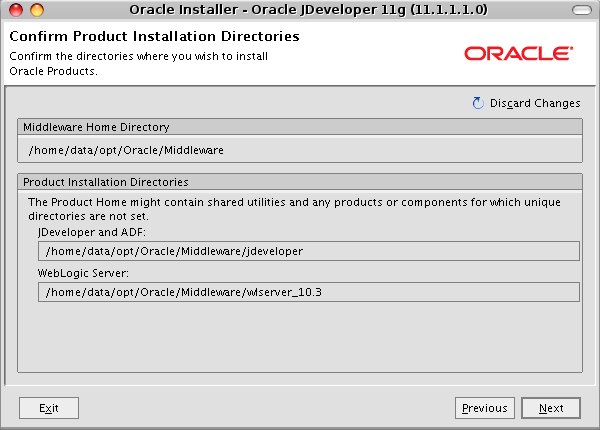Click the Discard Changes label
The image size is (600, 430).
coord(535,103)
